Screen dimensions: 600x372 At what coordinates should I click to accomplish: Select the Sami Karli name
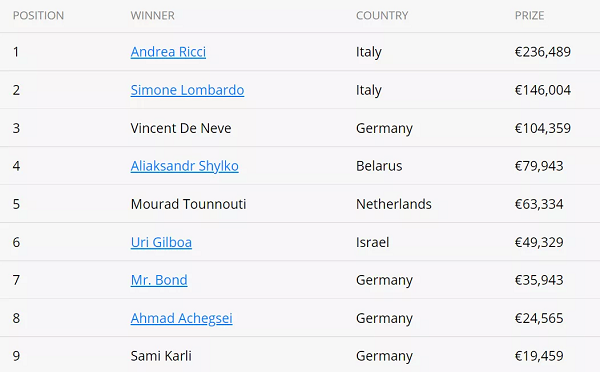(161, 356)
